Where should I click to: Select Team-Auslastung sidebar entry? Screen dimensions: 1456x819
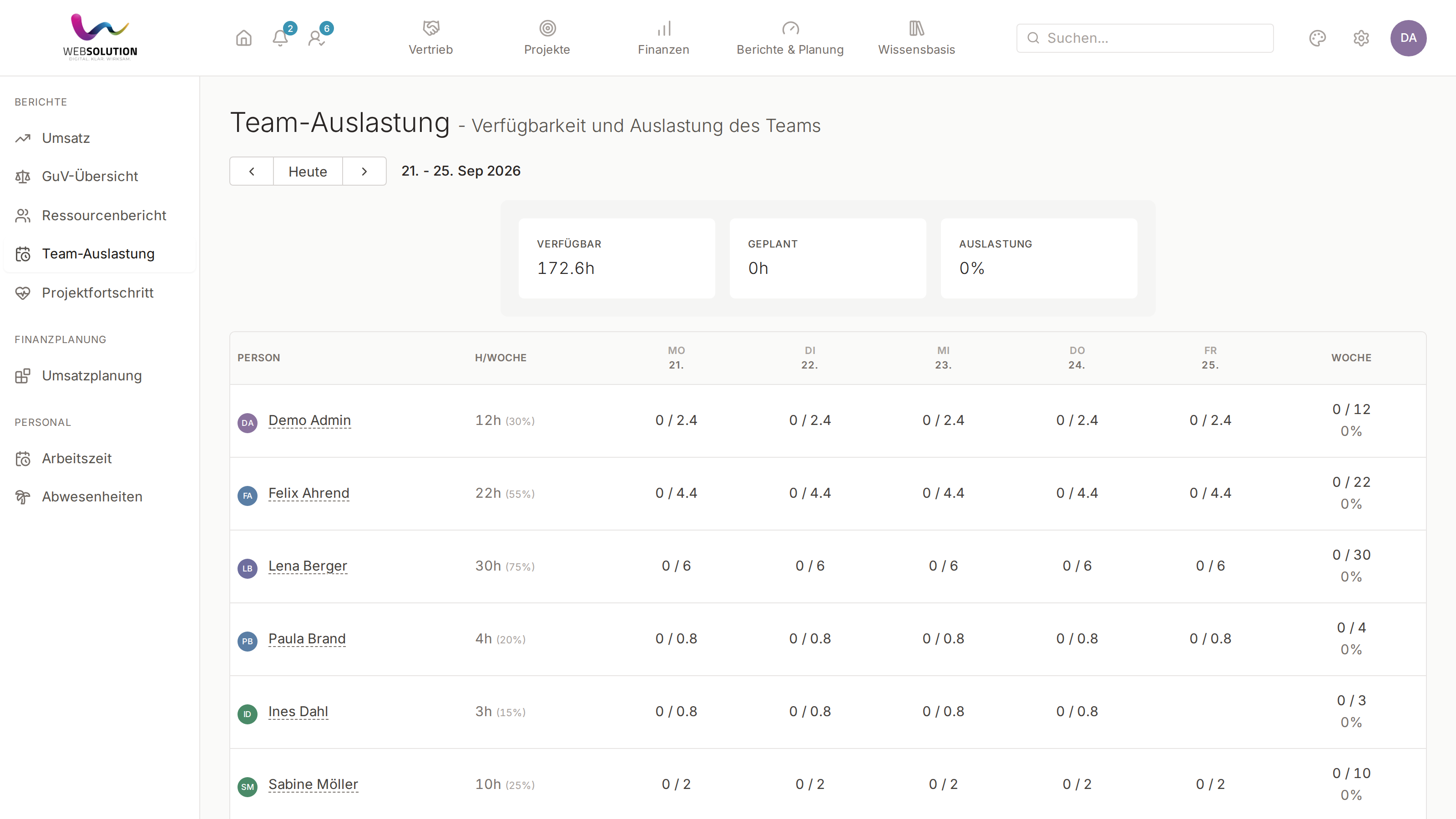100,254
